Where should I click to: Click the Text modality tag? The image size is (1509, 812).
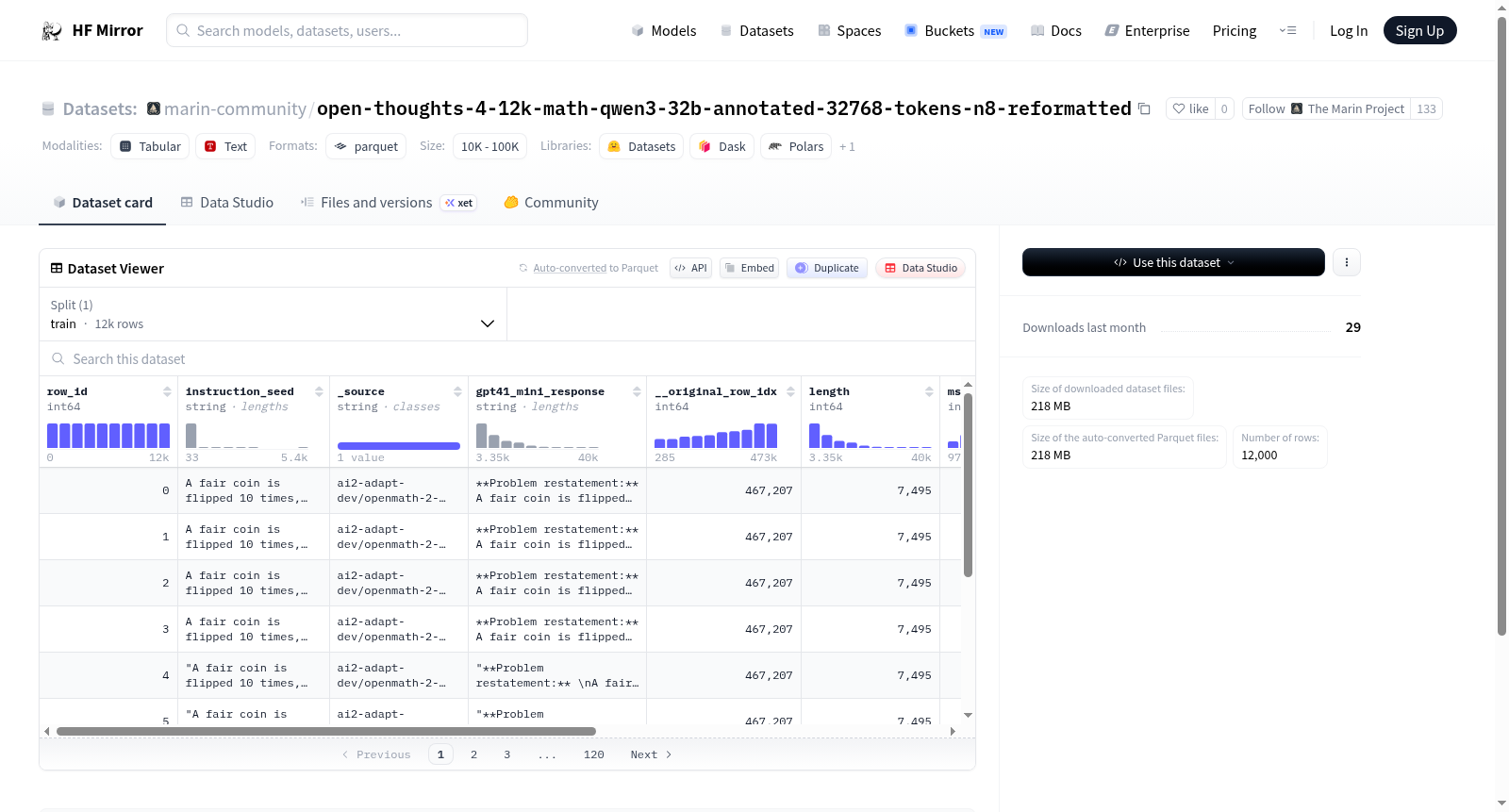tap(225, 146)
